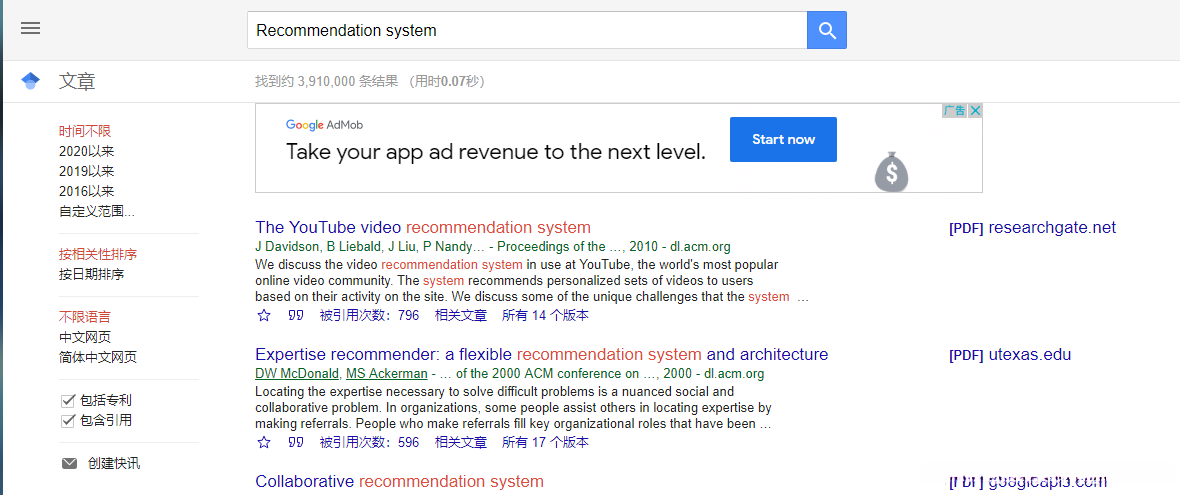Open Expertise recommender article title
This screenshot has width=1180, height=495.
point(542,354)
